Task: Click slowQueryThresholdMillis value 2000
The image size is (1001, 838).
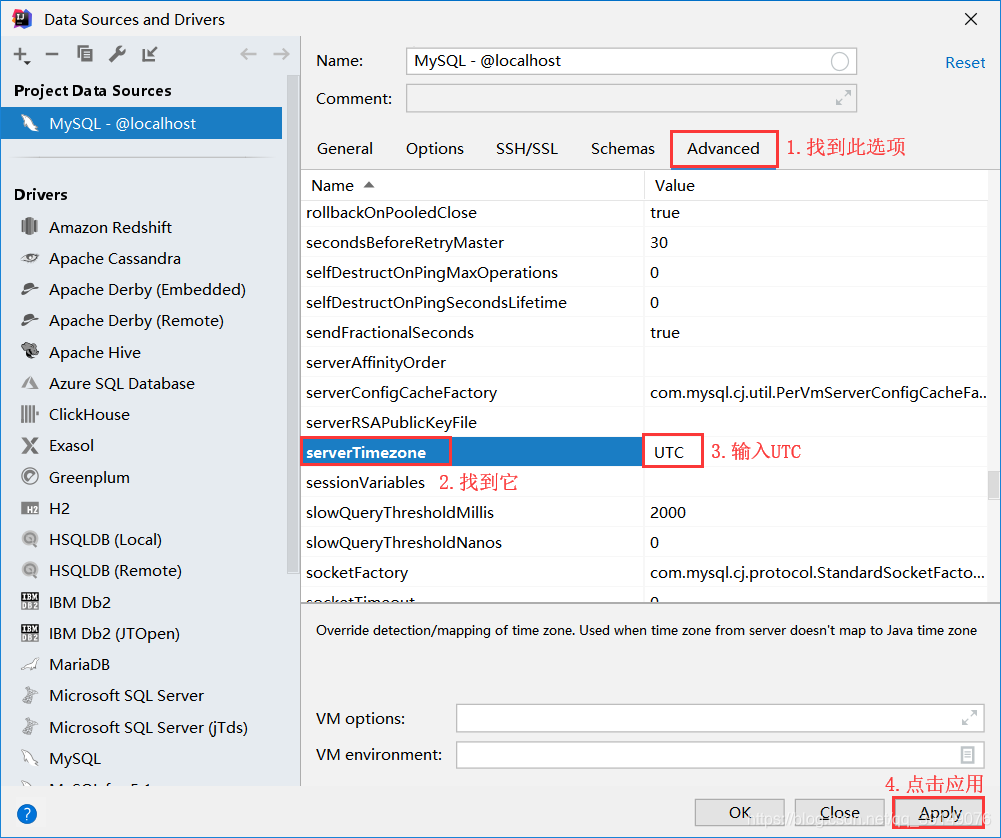Action: 815,513
